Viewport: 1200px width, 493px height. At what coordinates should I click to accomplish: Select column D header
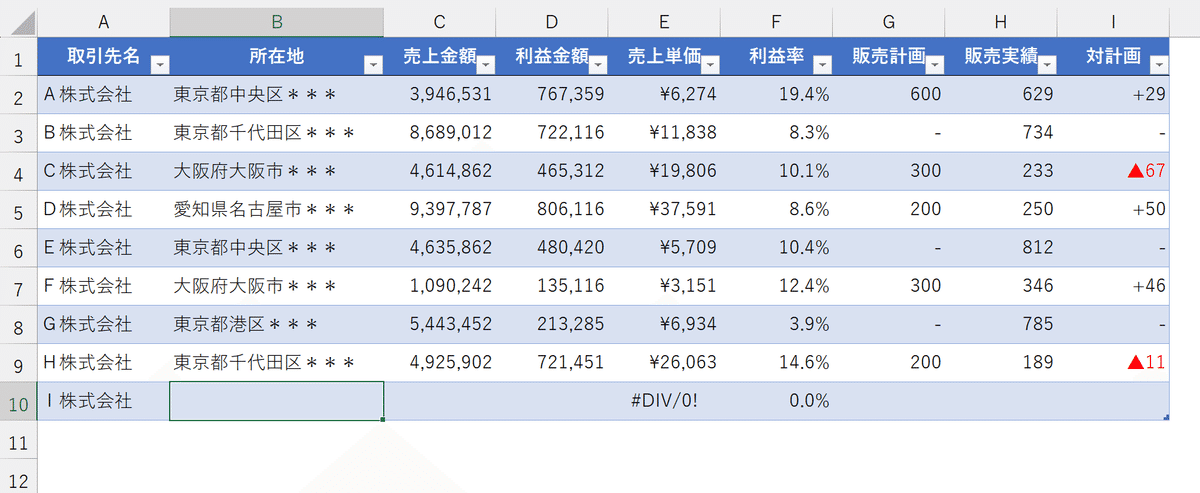[x=552, y=22]
